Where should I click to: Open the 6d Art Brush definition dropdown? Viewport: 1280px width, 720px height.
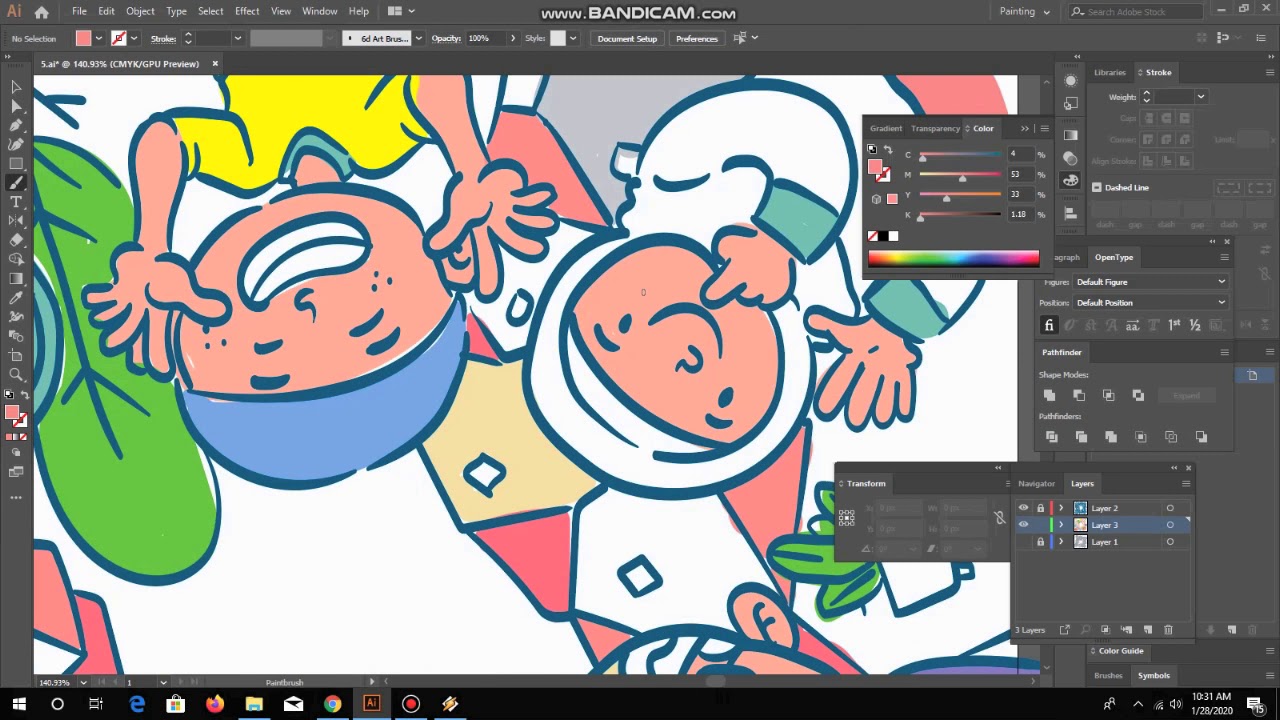point(418,38)
